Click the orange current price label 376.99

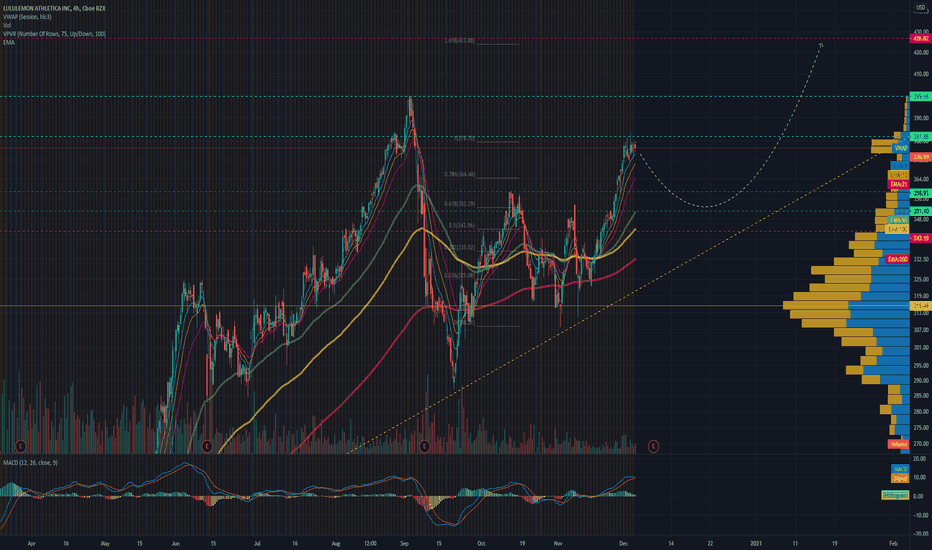point(920,157)
